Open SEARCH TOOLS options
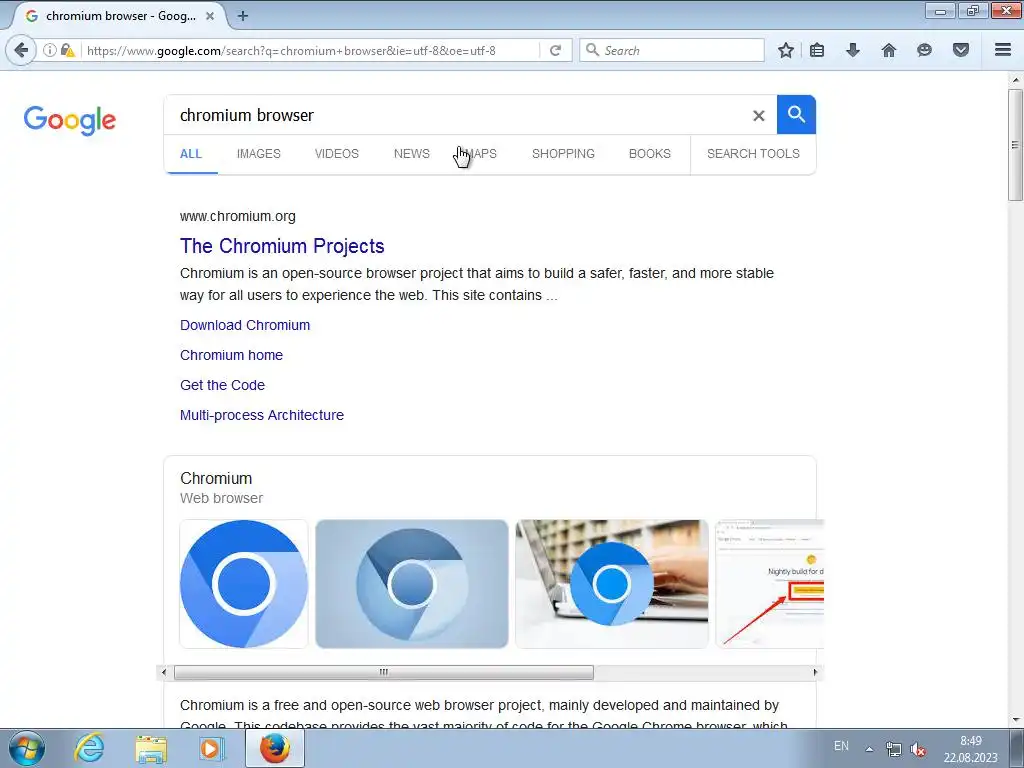 (753, 154)
